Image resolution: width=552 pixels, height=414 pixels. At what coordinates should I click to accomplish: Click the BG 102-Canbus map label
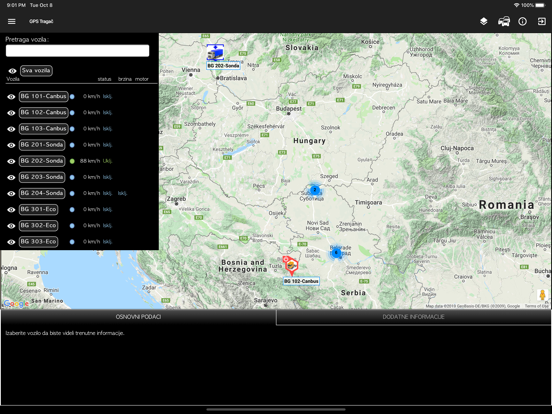point(301,281)
